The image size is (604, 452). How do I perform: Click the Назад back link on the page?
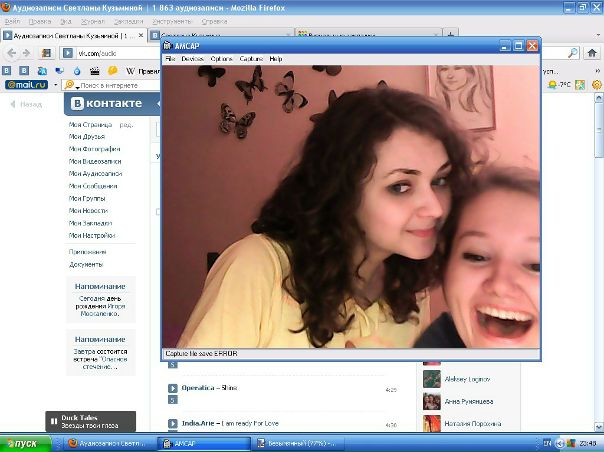click(26, 104)
